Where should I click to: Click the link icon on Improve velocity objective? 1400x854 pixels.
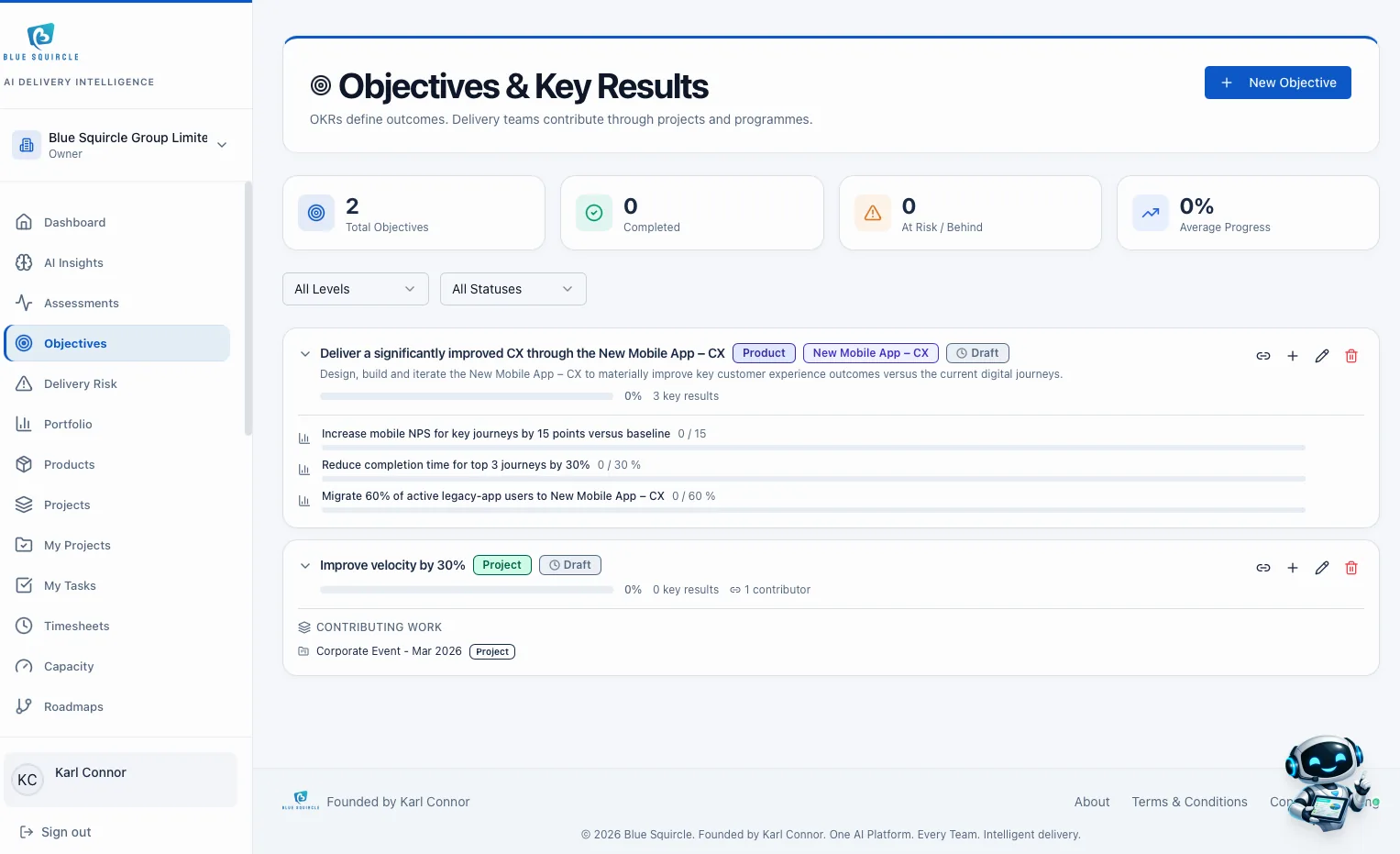pos(1263,568)
